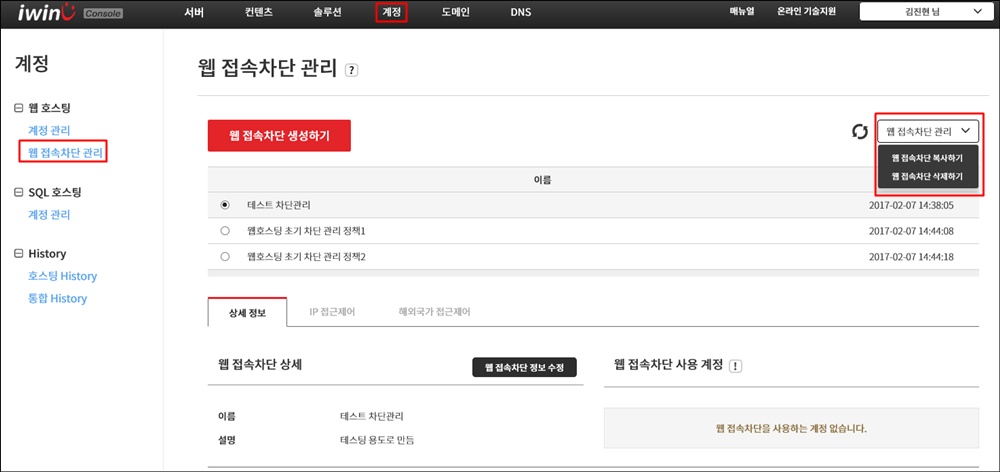Open the 김진현 님 user dropdown
The width and height of the screenshot is (1000, 472).
coord(926,11)
